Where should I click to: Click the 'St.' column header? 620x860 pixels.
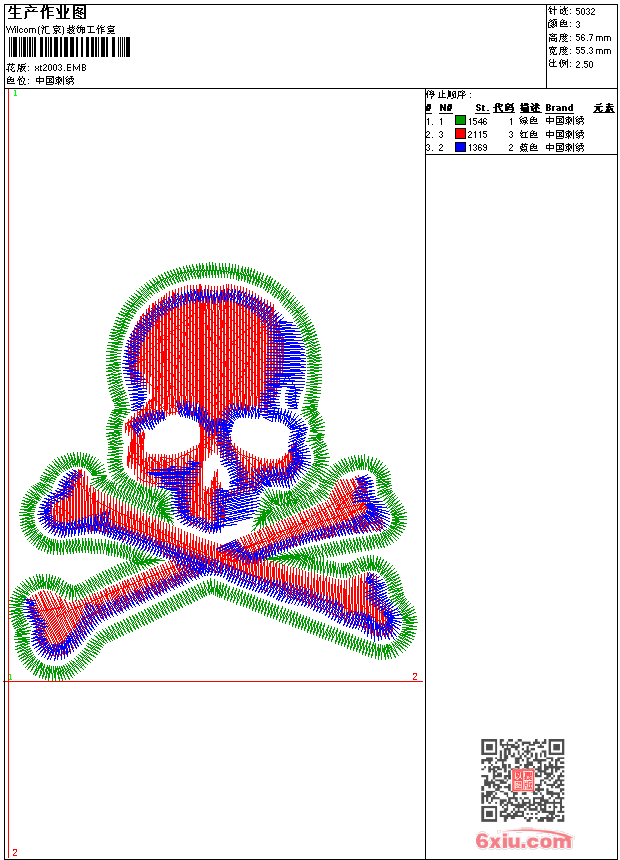pos(482,108)
